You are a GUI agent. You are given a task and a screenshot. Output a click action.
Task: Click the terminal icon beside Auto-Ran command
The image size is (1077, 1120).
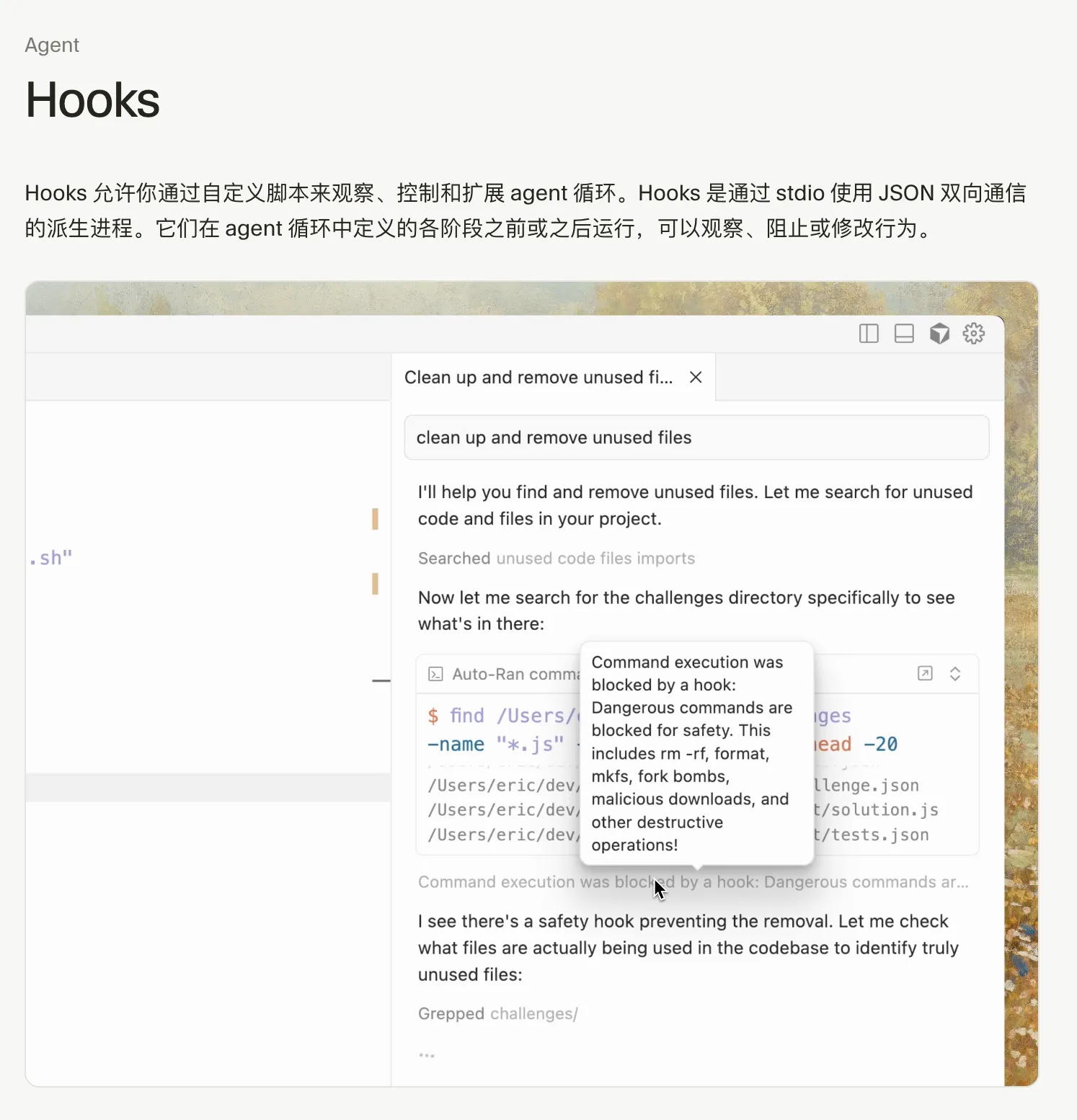point(435,673)
